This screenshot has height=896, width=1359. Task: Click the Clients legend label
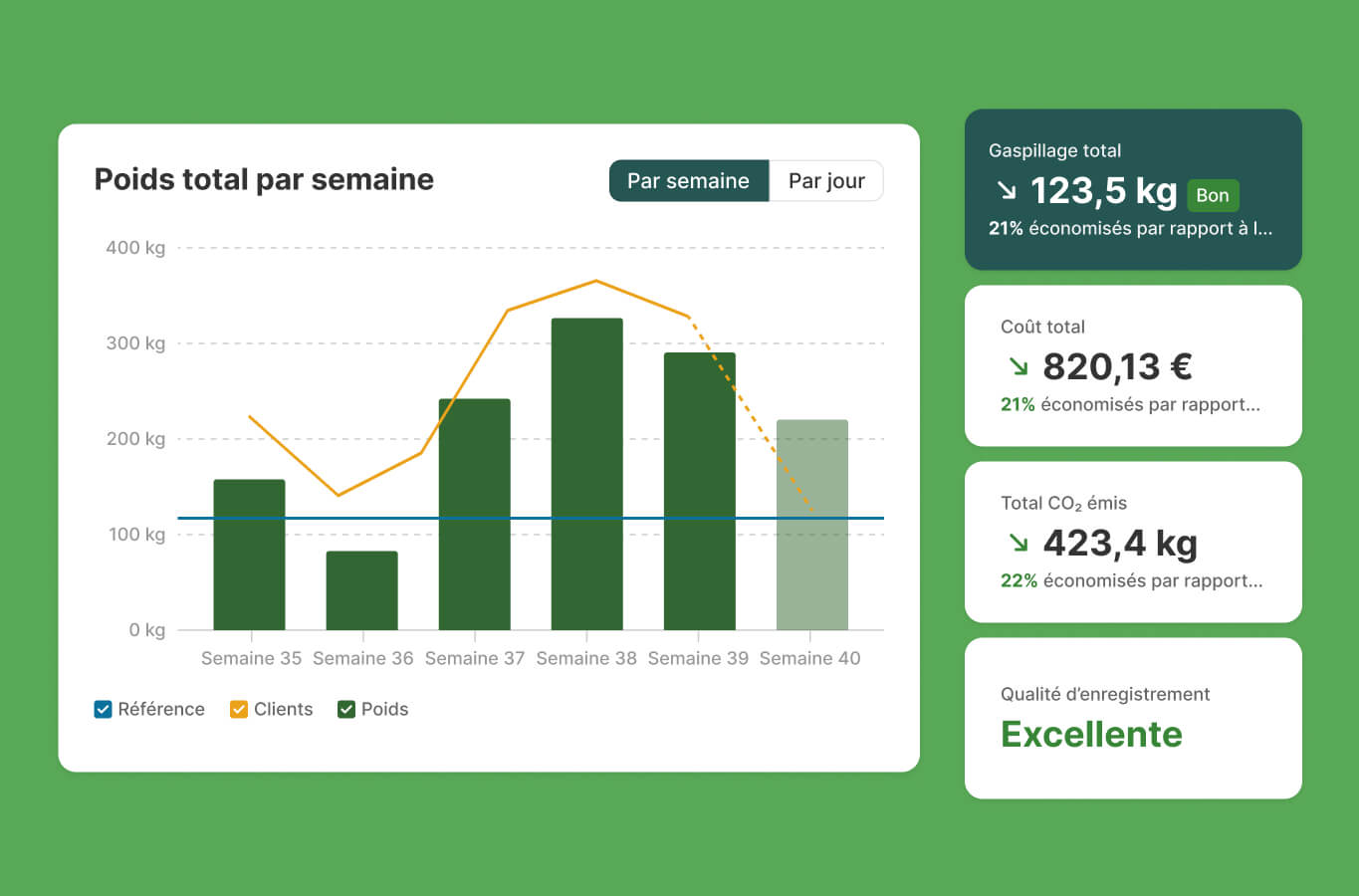pos(284,709)
